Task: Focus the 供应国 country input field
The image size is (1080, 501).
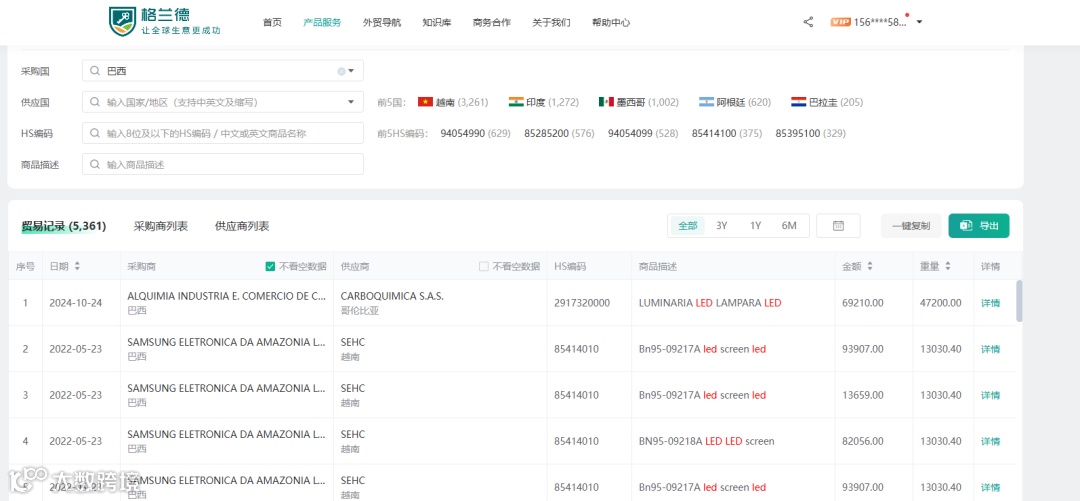Action: (222, 102)
